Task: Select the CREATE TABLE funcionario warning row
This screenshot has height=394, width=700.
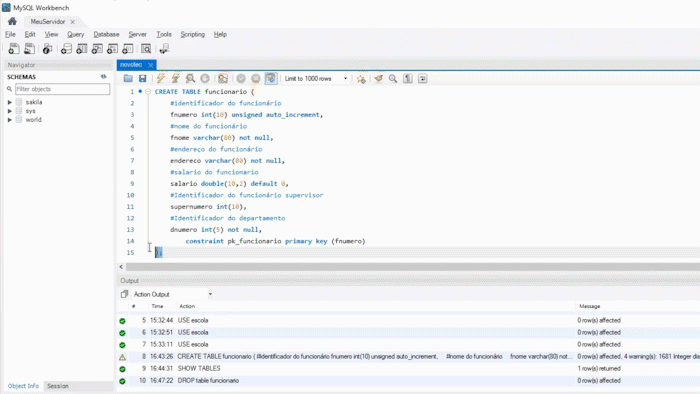Action: [408, 357]
